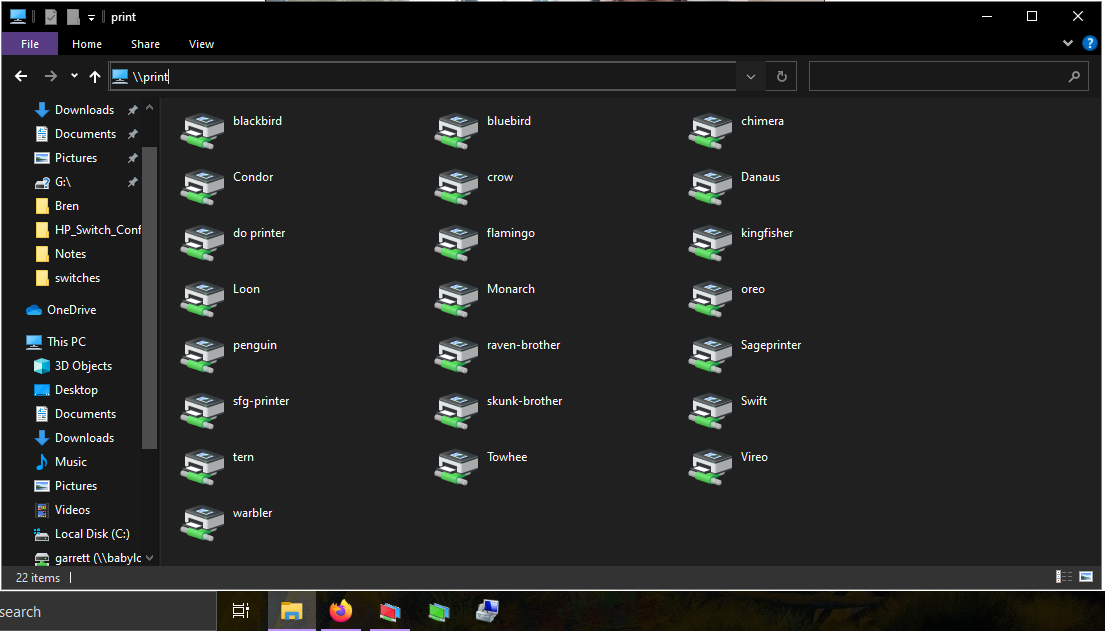The width and height of the screenshot is (1105, 631).
Task: Open Desktop under This PC
Action: click(x=76, y=389)
